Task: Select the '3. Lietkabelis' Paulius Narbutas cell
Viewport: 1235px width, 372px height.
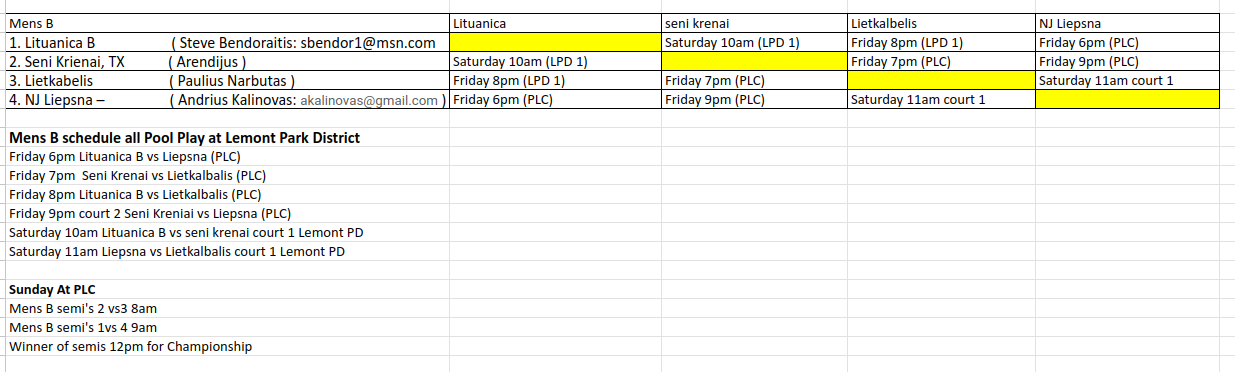Action: tap(227, 80)
